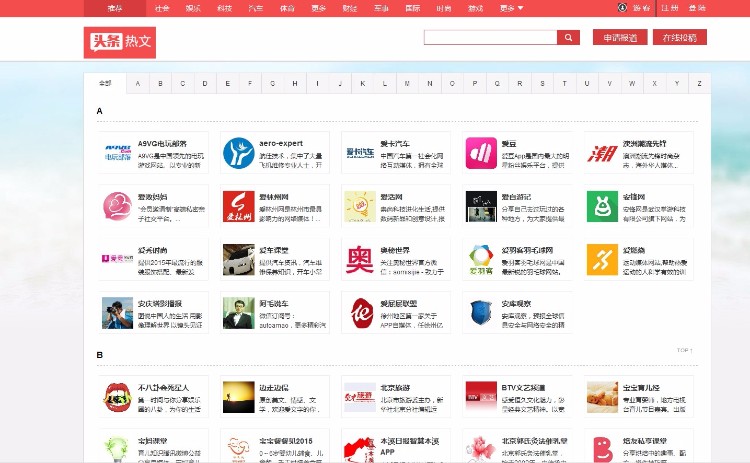Focus the search input field
Image resolution: width=750 pixels, height=463 pixels.
pyautogui.click(x=490, y=37)
